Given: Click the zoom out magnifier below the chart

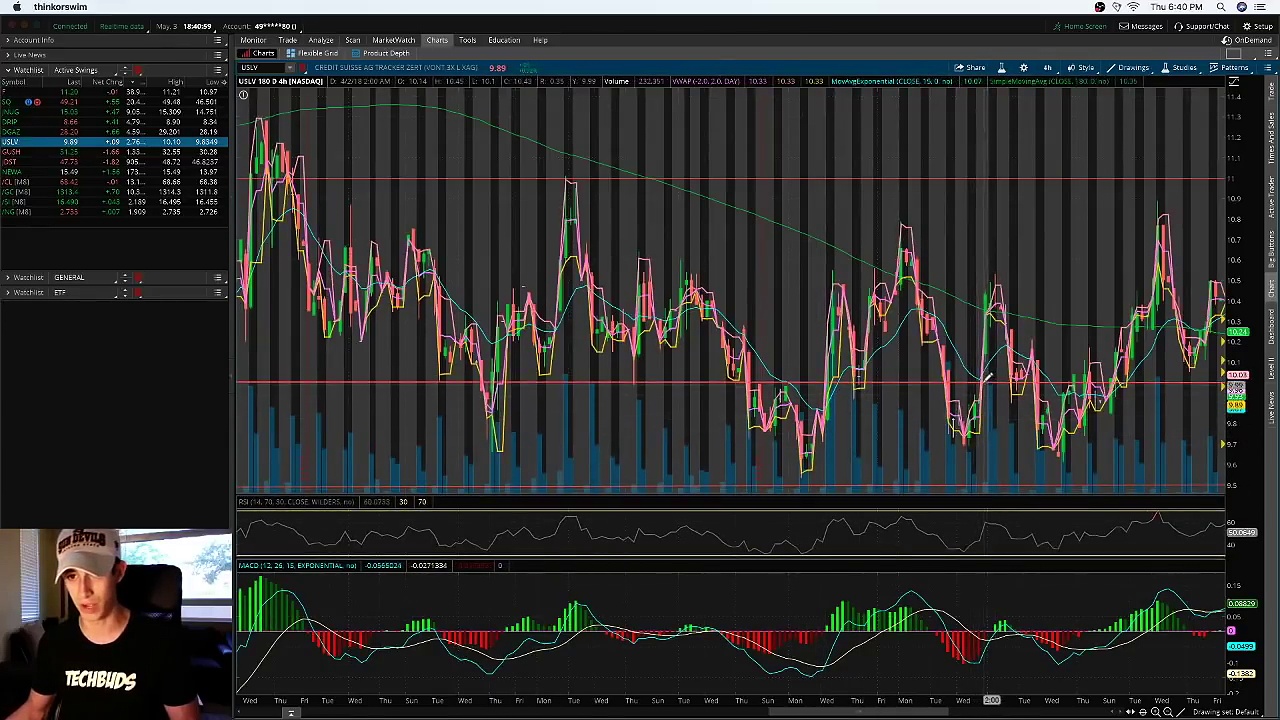Looking at the screenshot, I should click(1167, 712).
